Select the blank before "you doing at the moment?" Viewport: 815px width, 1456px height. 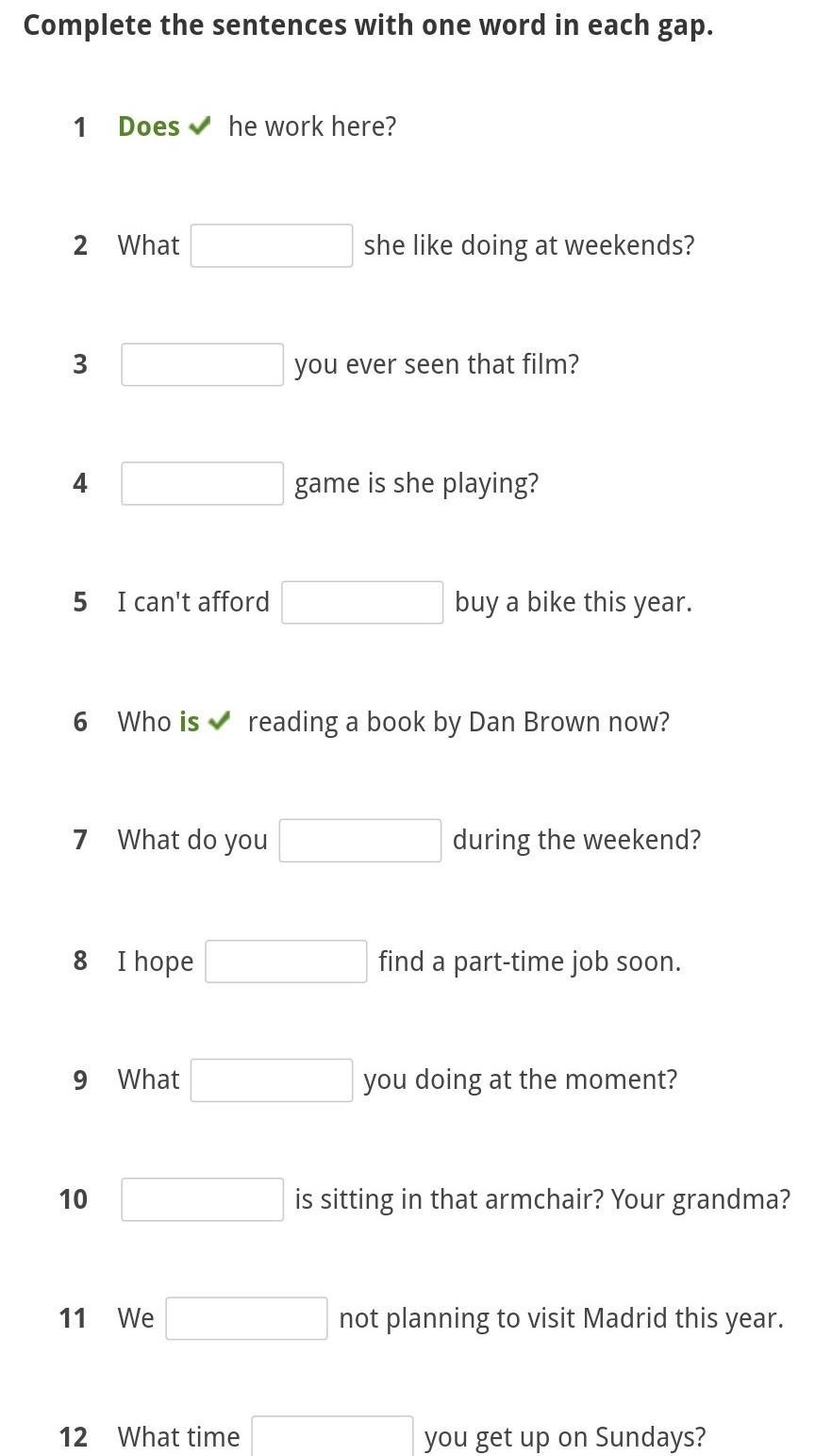click(272, 1079)
